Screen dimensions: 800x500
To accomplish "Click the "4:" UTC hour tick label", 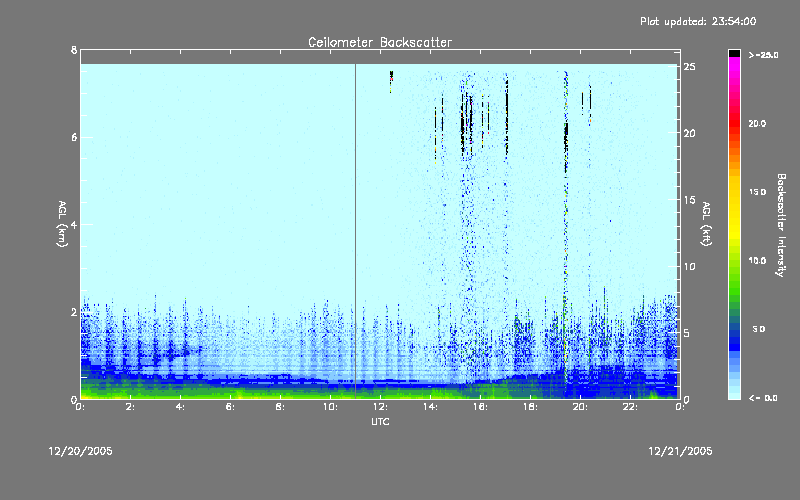I will coord(180,407).
